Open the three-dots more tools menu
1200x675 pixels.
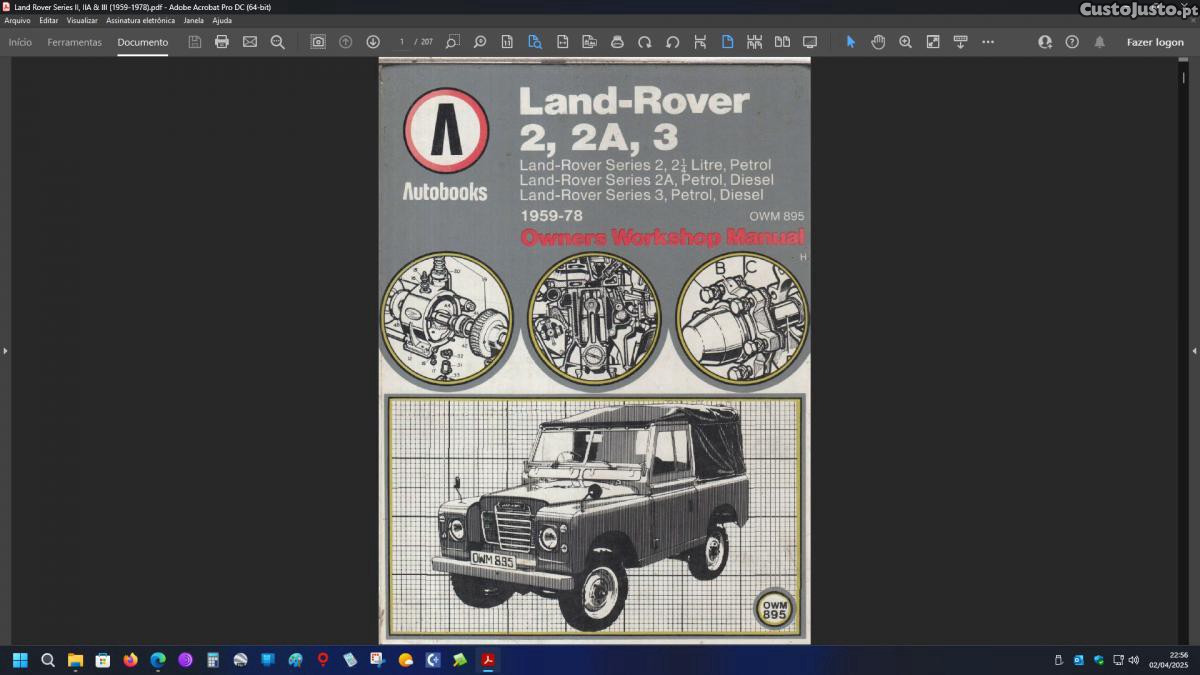[988, 42]
